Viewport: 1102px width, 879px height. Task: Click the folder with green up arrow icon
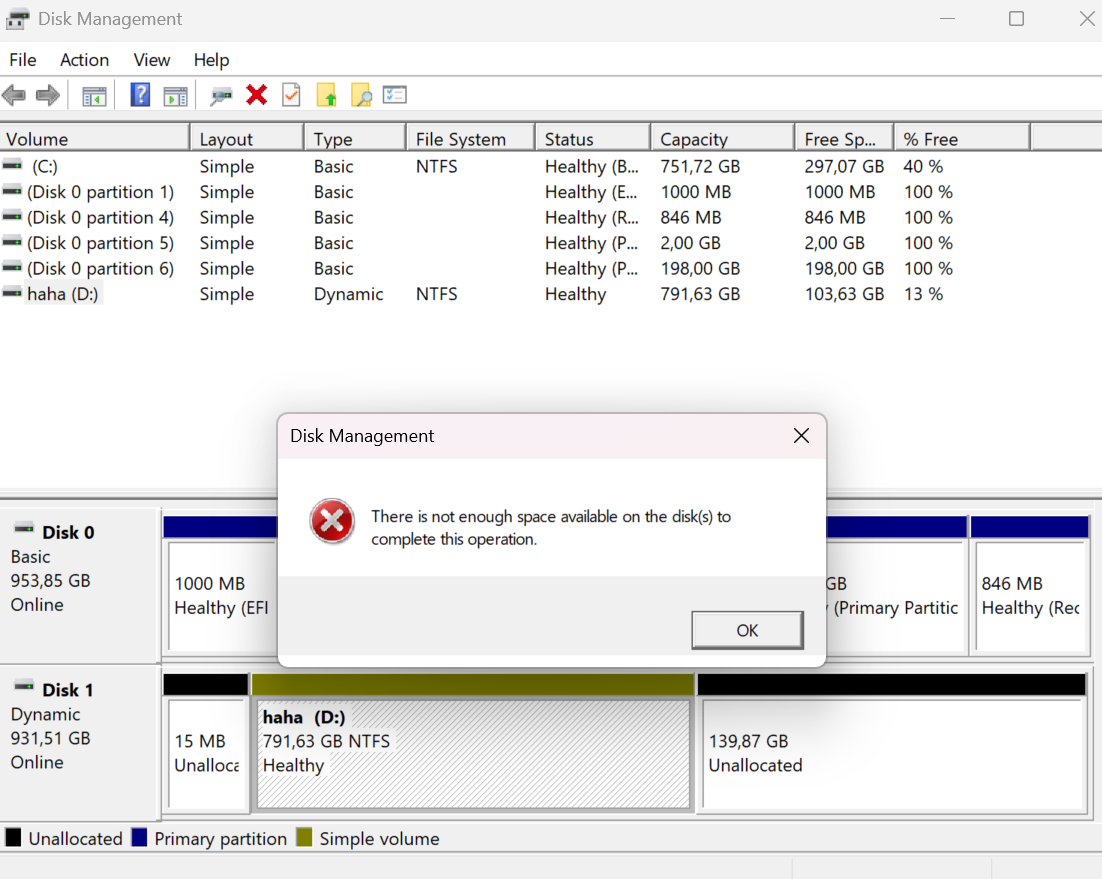point(325,95)
